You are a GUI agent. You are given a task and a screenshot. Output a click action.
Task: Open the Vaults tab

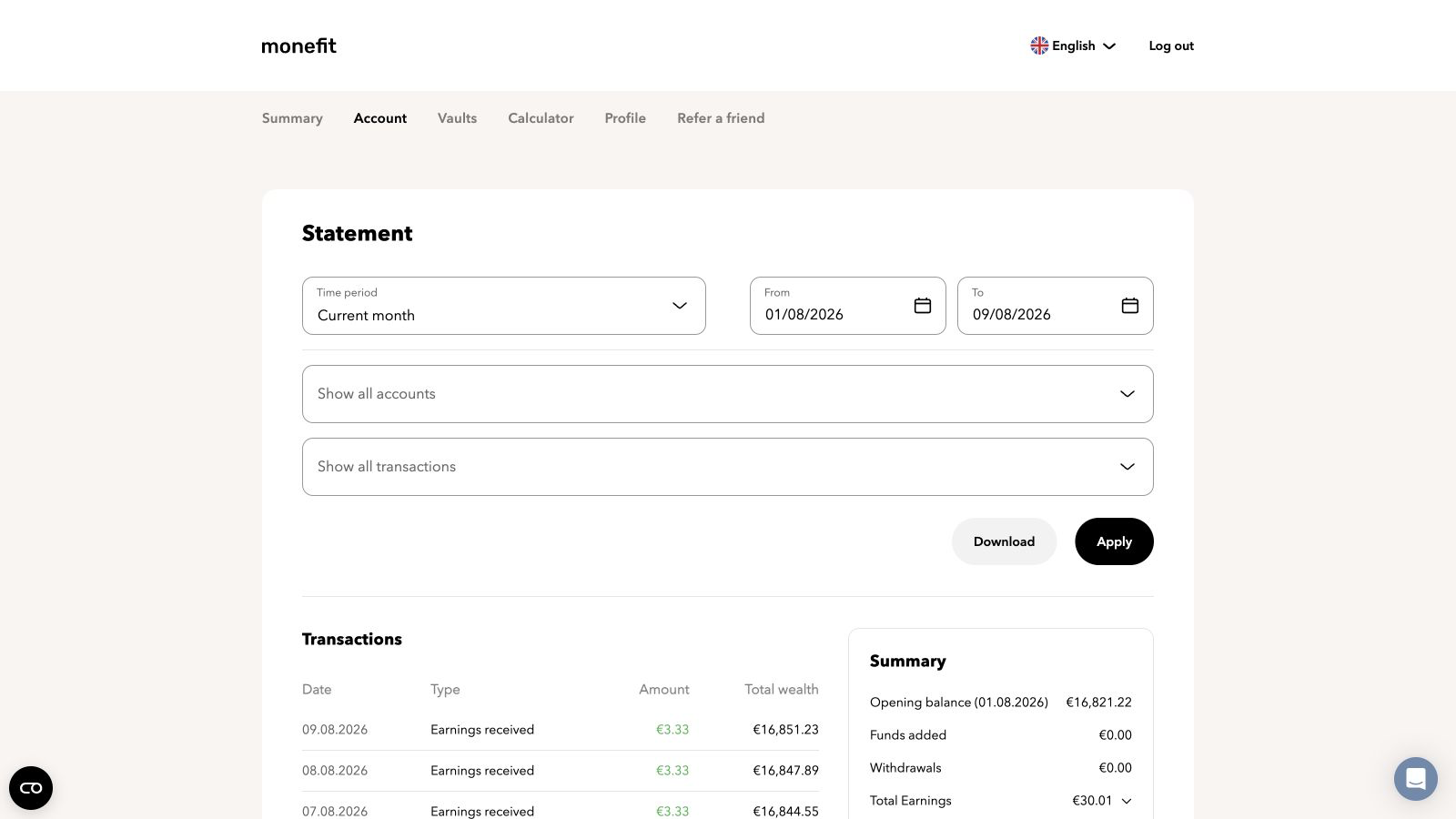pyautogui.click(x=457, y=118)
